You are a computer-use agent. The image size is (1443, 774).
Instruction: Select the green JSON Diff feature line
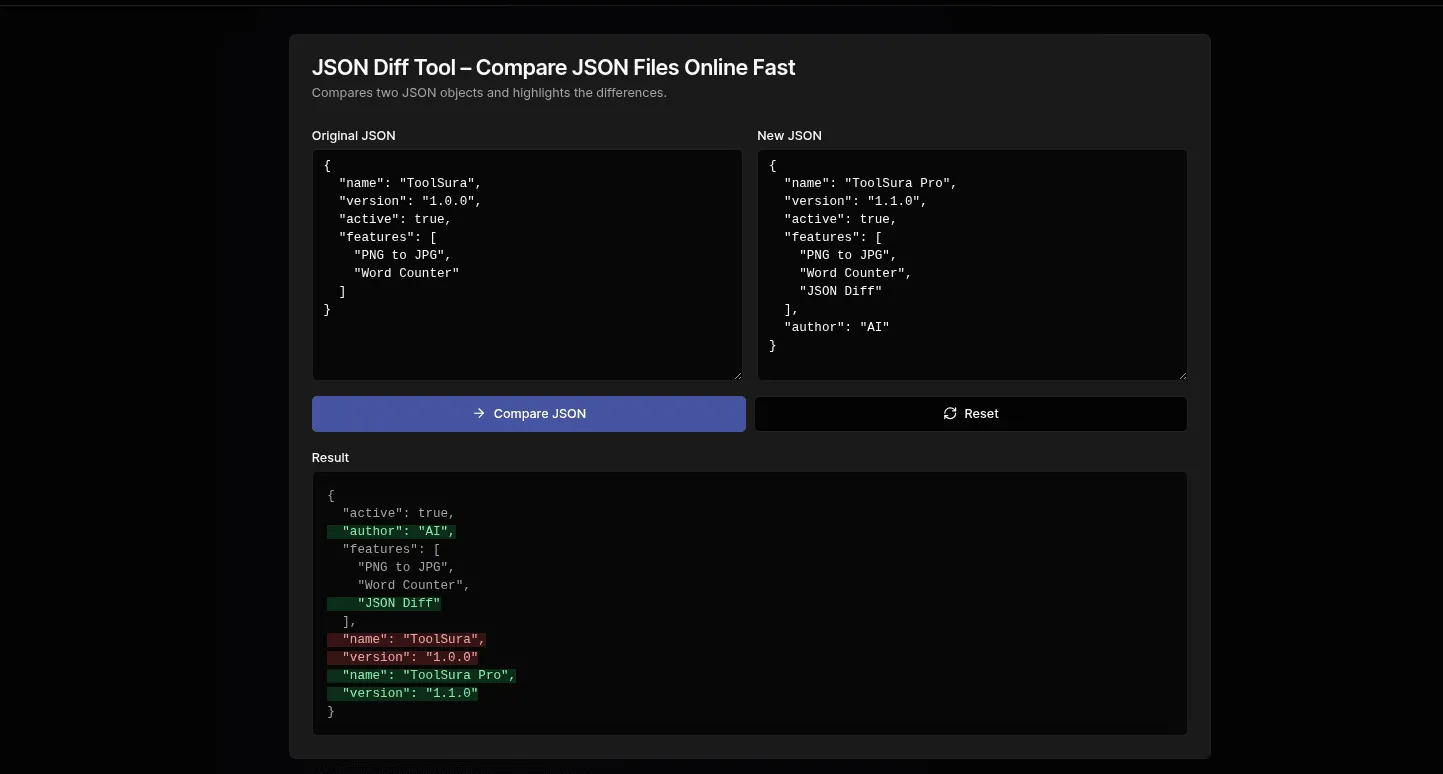384,603
